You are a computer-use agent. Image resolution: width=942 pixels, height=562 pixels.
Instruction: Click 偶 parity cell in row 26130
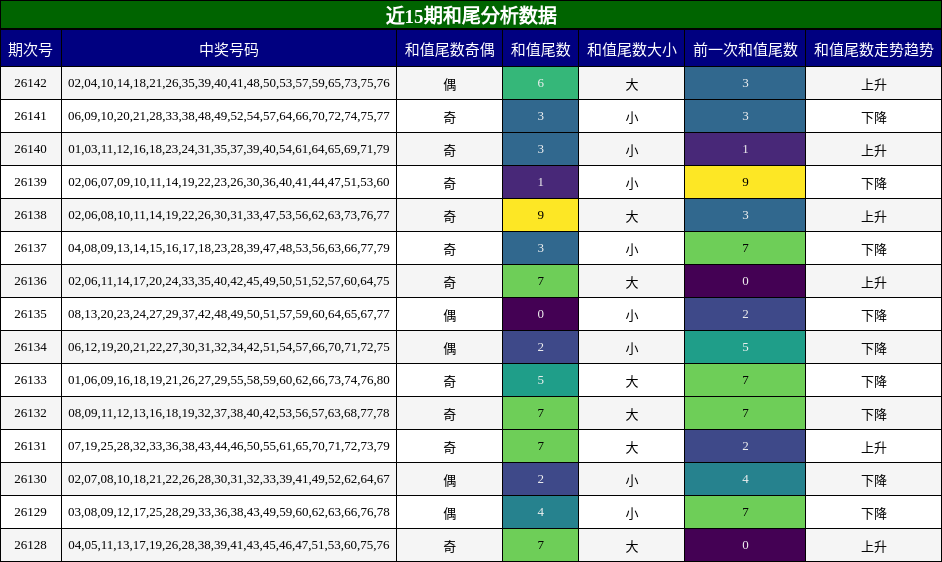pyautogui.click(x=449, y=481)
